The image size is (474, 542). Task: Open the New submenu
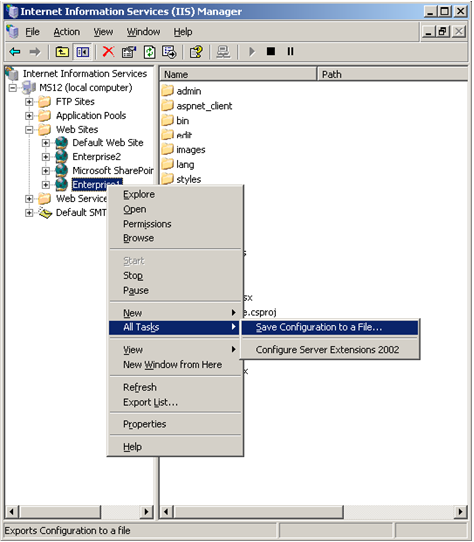(174, 313)
